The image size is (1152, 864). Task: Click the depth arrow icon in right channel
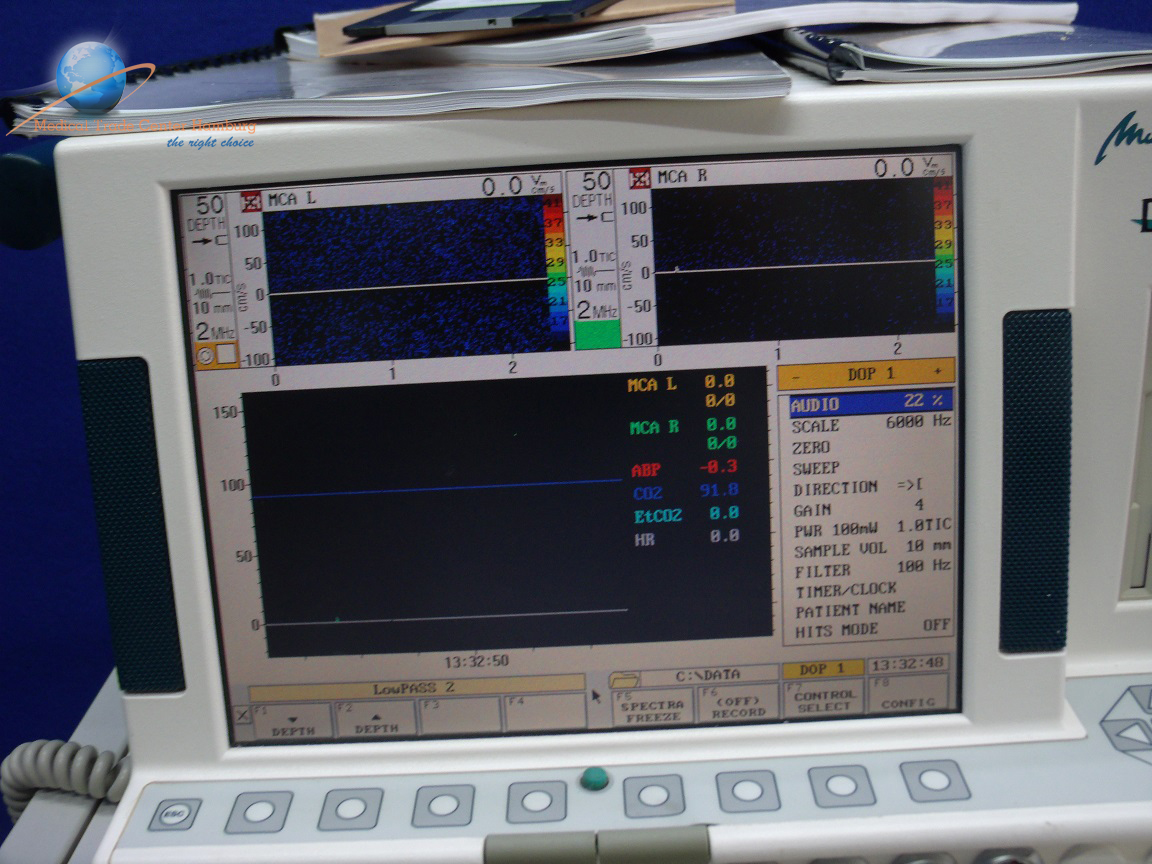[596, 216]
